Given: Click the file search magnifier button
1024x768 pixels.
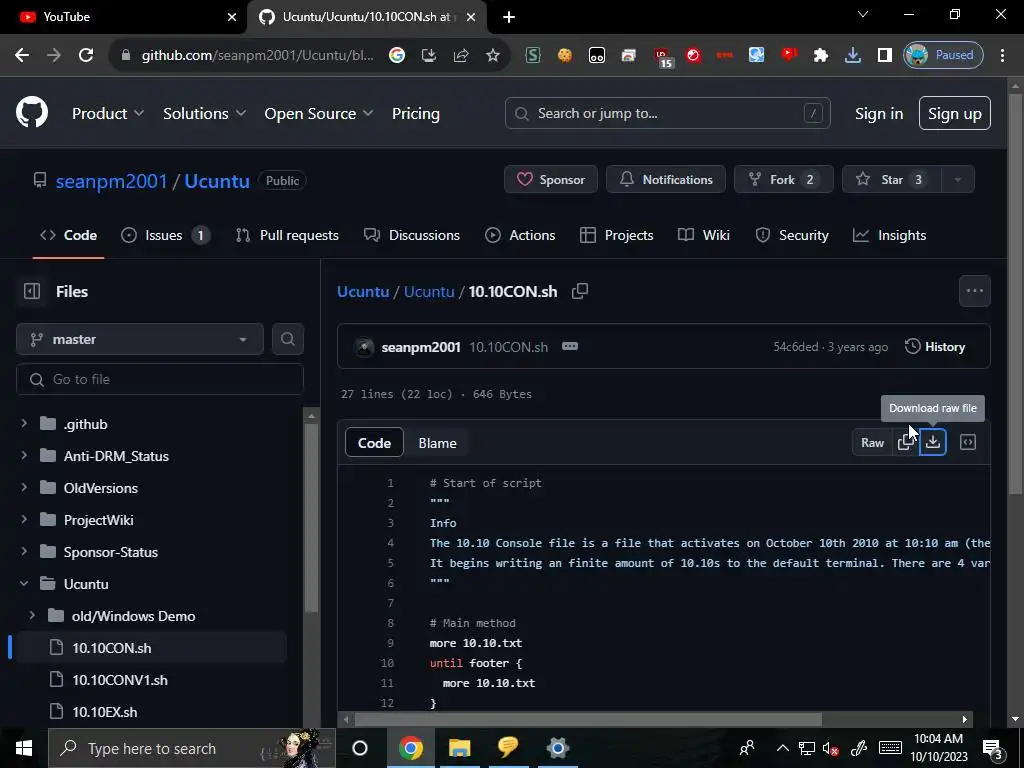Looking at the screenshot, I should coord(287,339).
